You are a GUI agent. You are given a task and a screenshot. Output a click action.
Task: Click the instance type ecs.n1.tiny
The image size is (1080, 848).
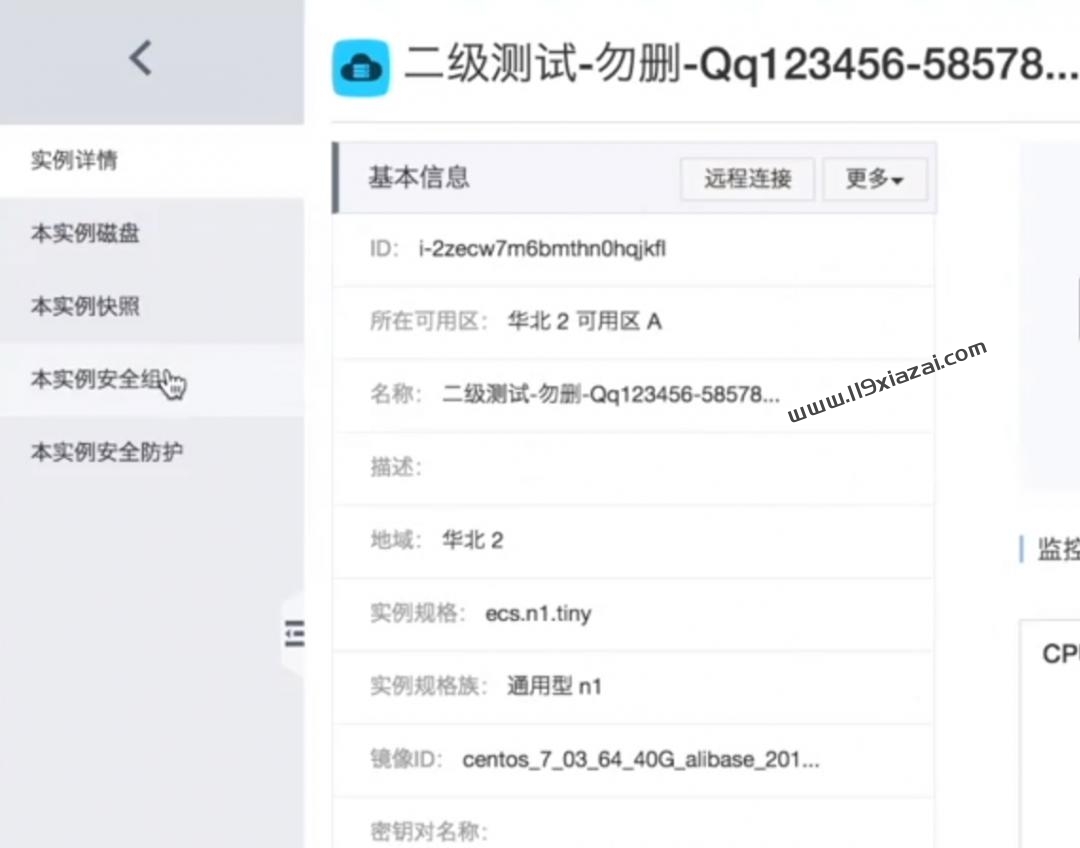point(538,613)
